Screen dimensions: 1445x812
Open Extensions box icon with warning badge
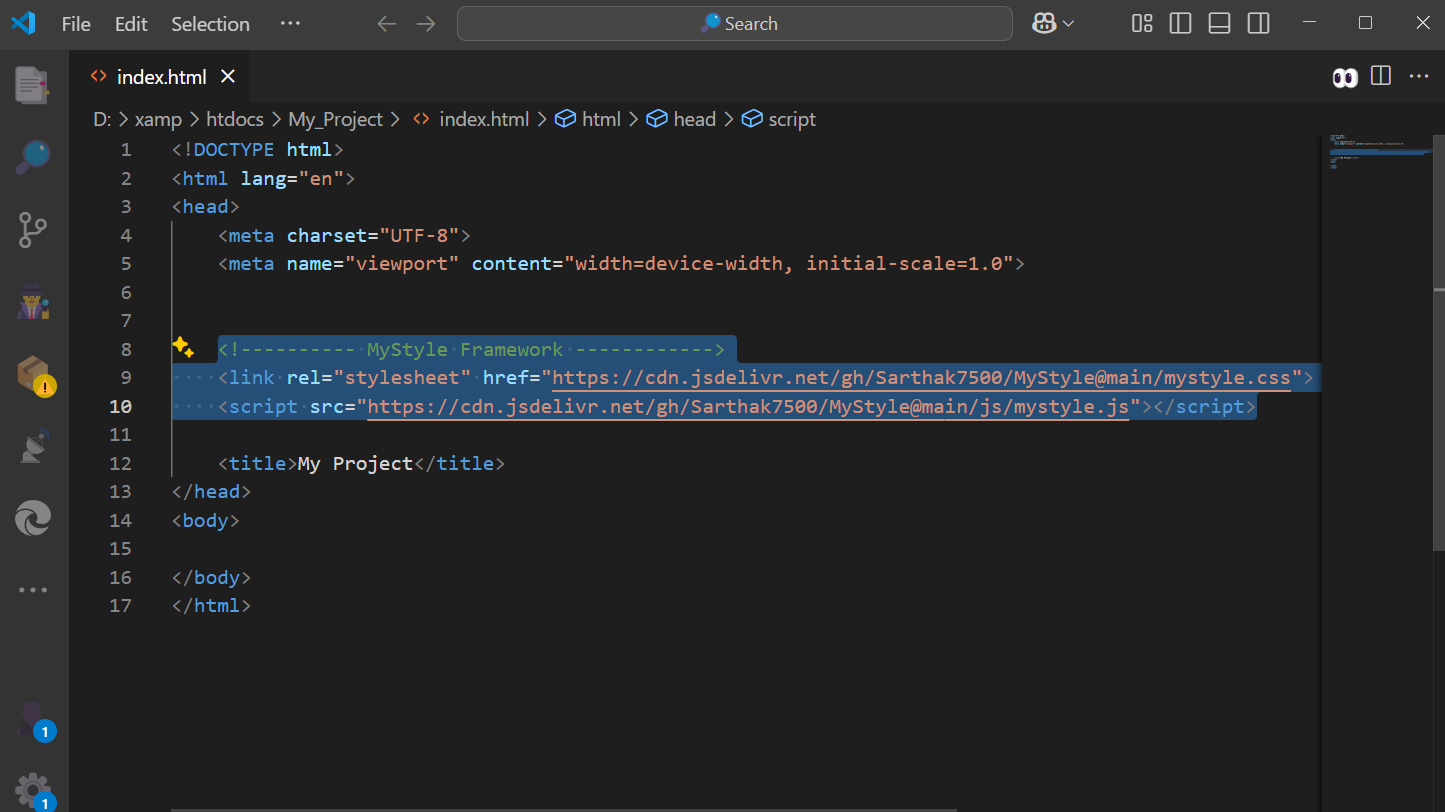click(x=33, y=375)
